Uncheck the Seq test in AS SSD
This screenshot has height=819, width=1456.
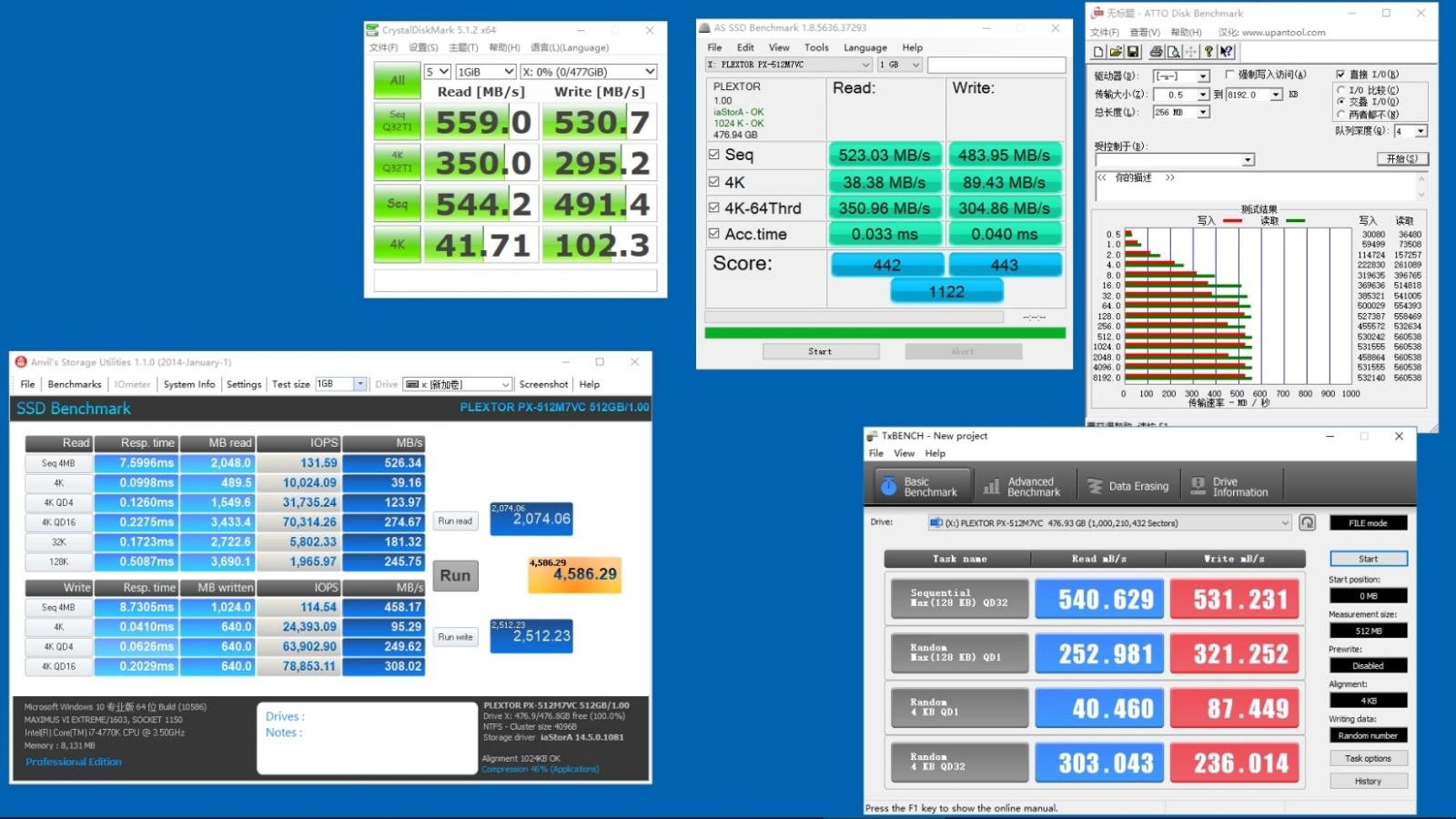click(714, 155)
